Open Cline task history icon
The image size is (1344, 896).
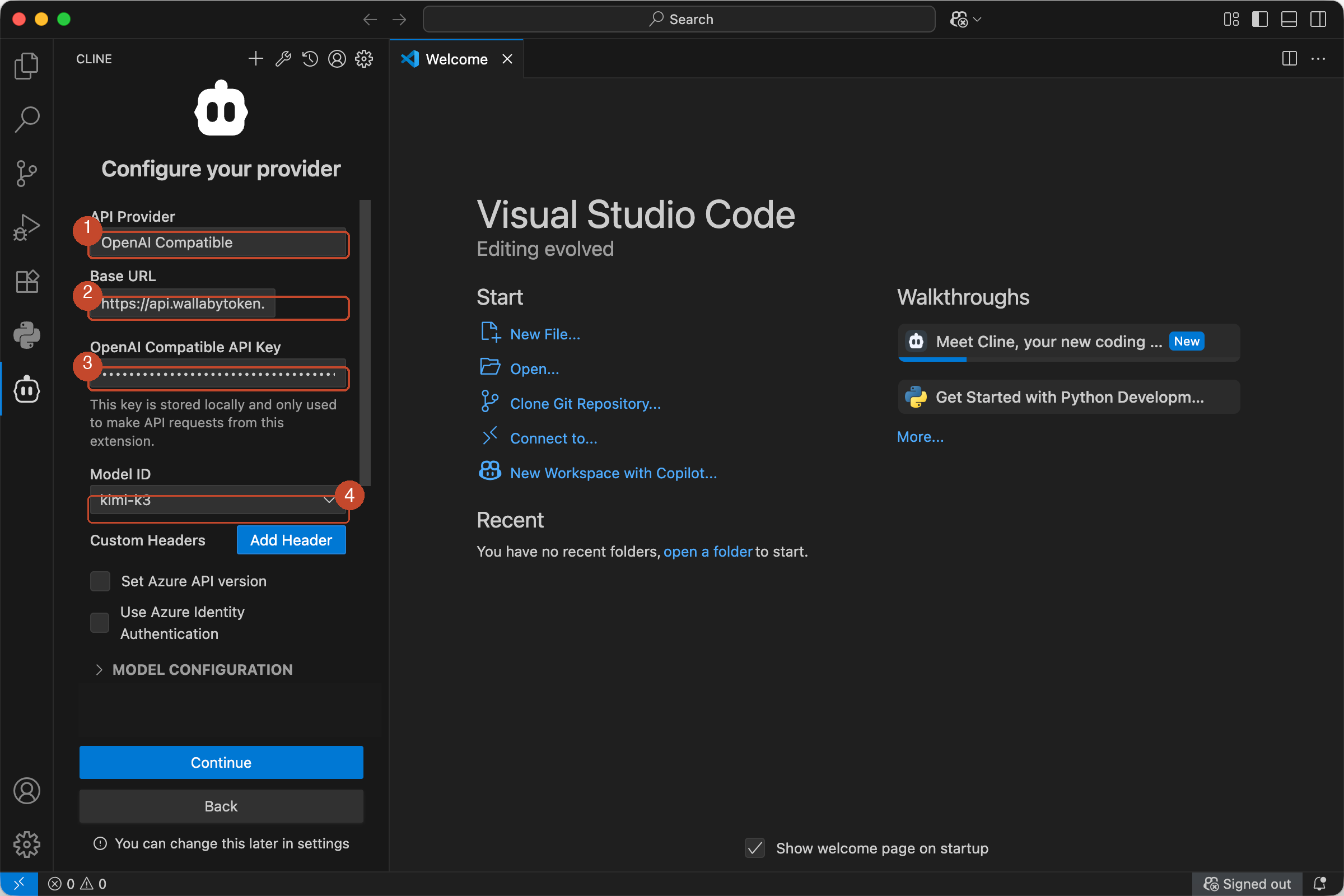[310, 58]
